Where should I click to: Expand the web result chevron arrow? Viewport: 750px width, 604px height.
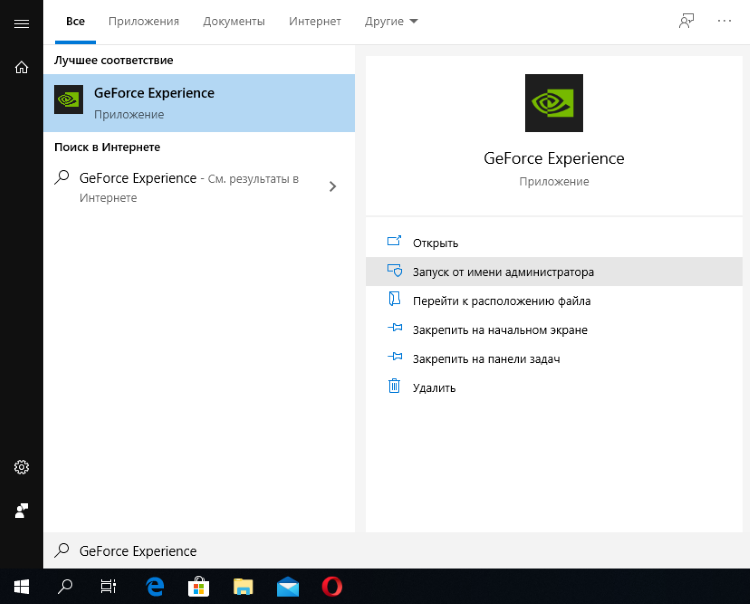tap(332, 187)
